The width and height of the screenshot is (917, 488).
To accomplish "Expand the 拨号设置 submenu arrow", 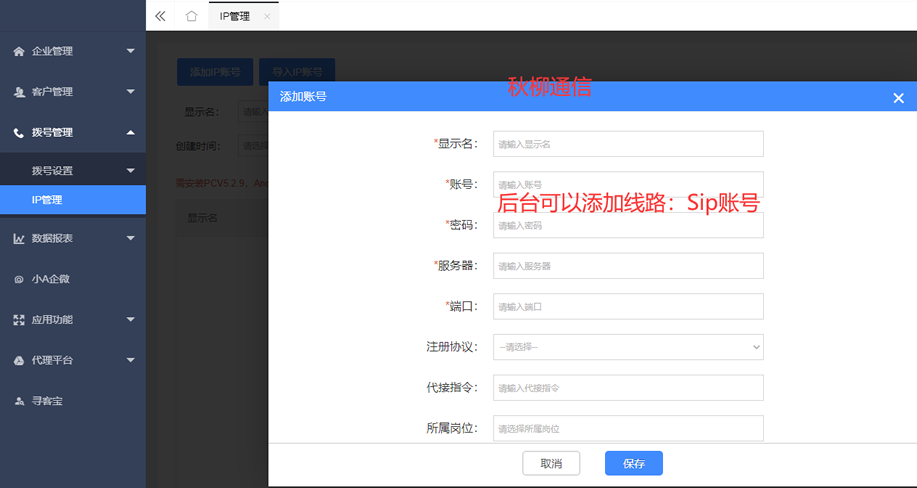I will tap(130, 171).
